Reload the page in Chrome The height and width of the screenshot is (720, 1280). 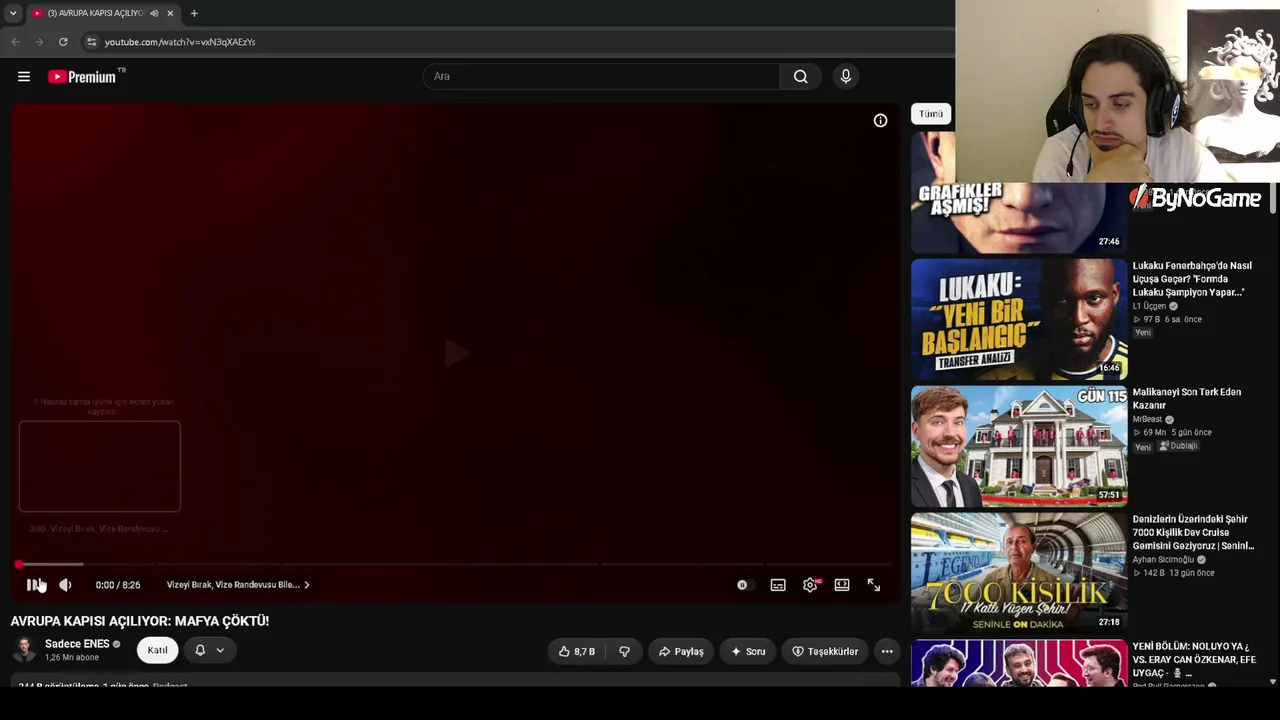tap(63, 42)
